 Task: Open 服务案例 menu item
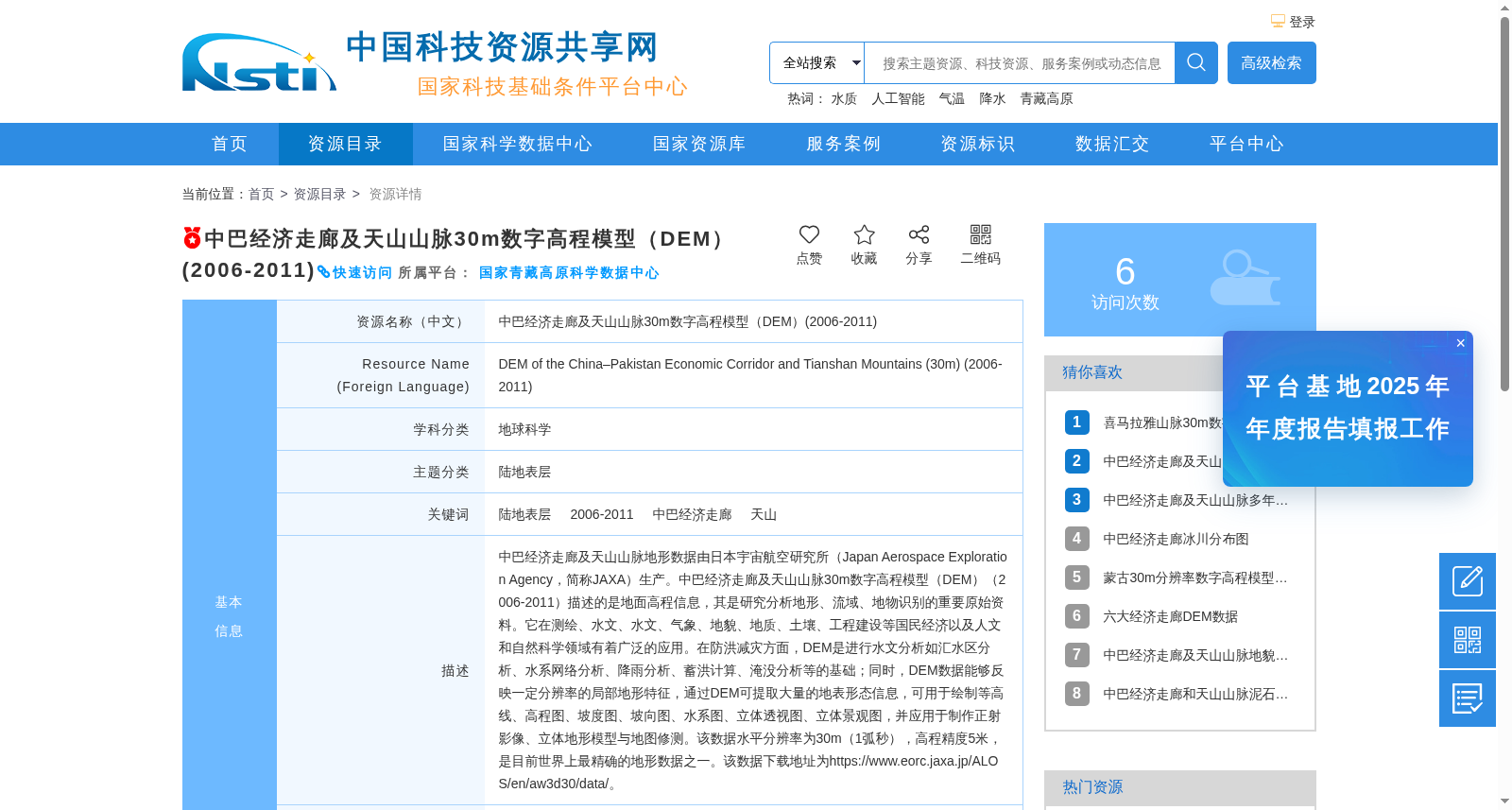[843, 144]
